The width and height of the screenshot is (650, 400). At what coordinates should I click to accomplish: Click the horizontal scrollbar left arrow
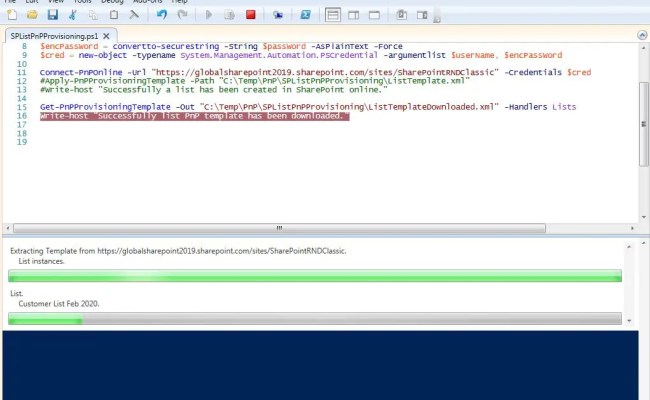click(x=7, y=228)
